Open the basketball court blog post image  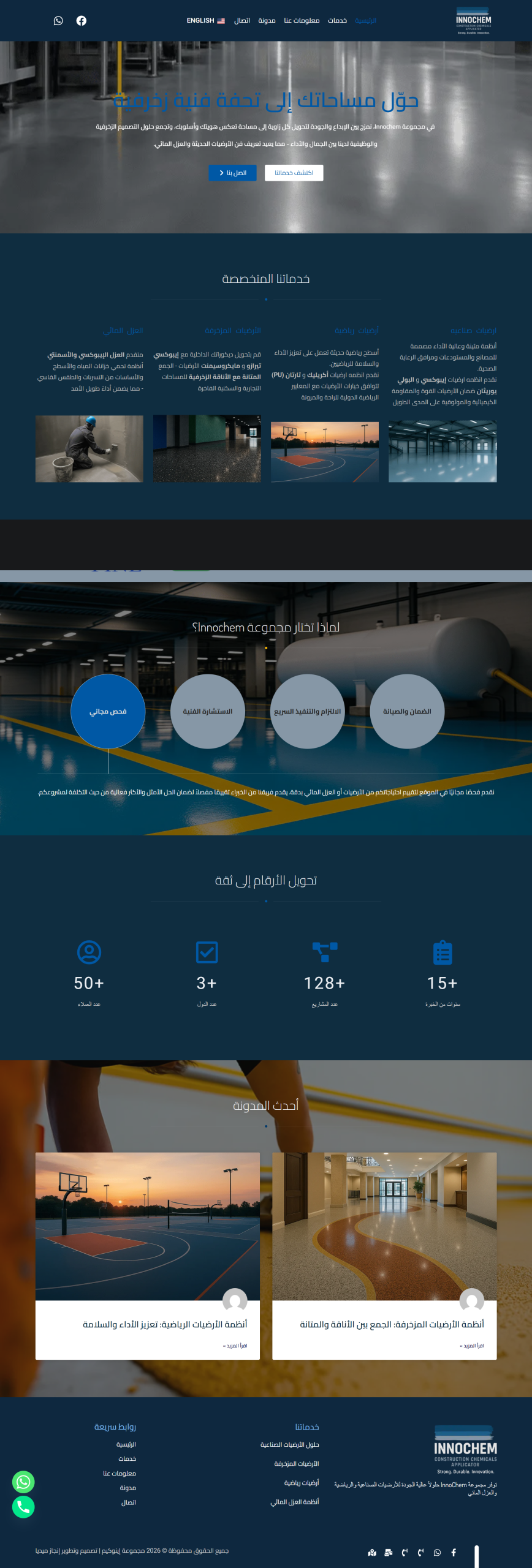coord(148,1226)
